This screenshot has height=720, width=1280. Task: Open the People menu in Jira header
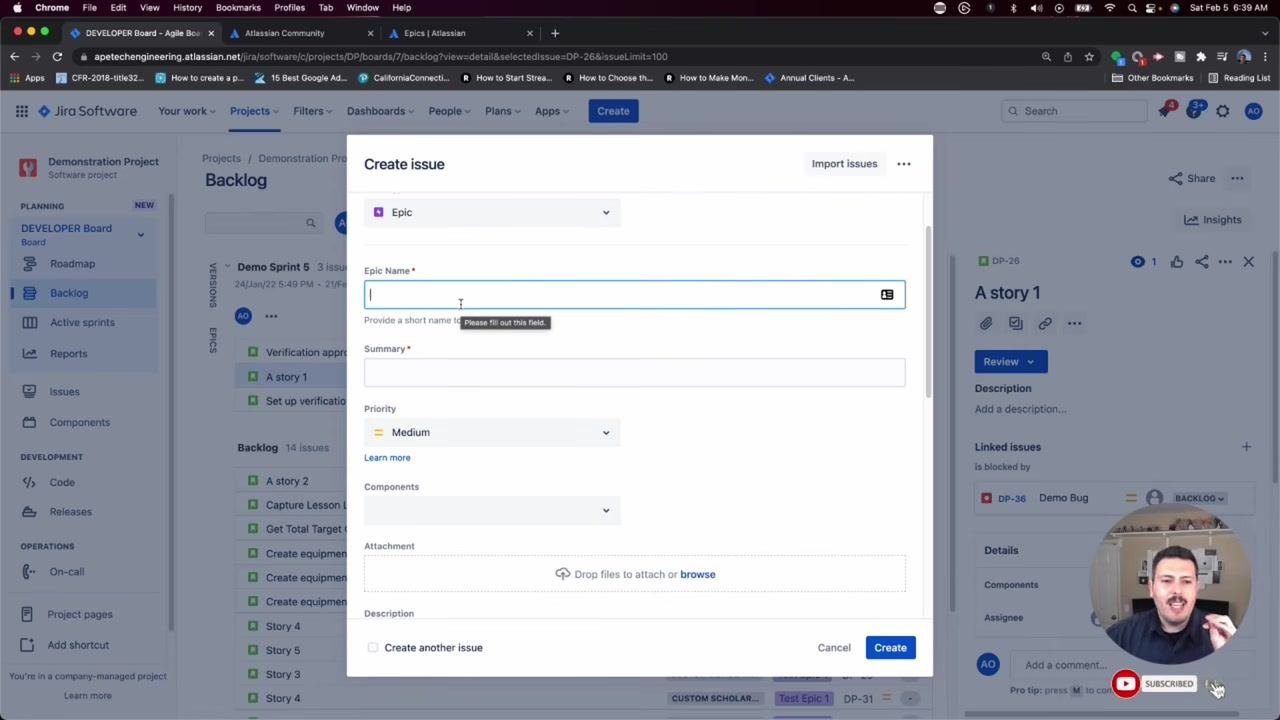click(x=450, y=111)
